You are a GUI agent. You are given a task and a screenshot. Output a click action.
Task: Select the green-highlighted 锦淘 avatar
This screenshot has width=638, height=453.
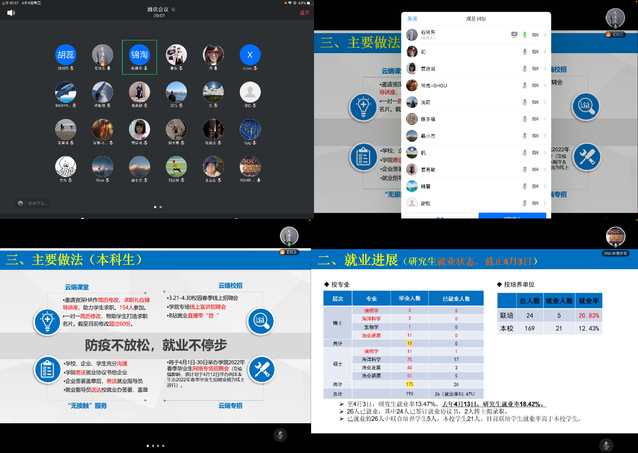pos(139,55)
